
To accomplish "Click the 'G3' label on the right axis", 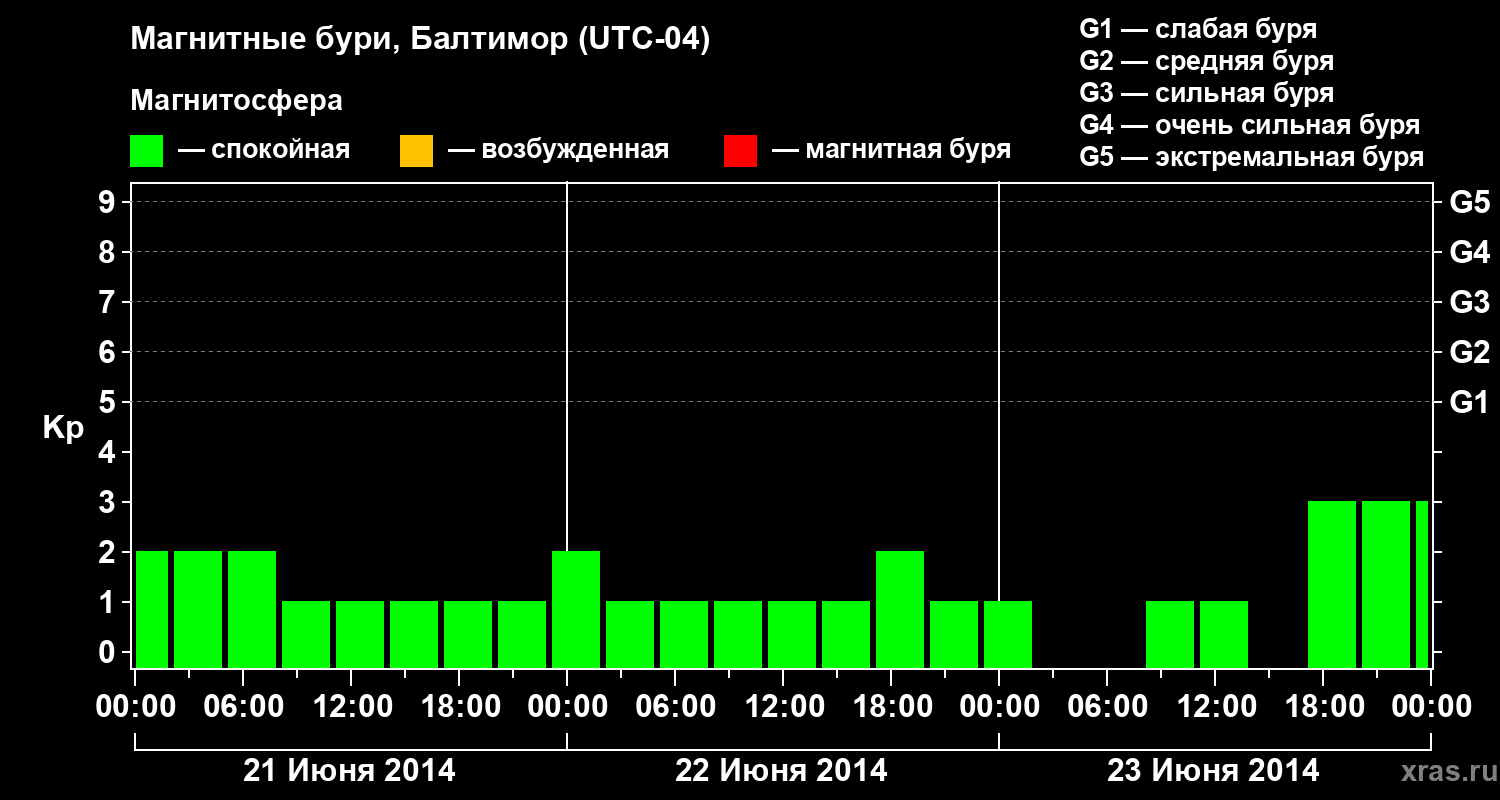I will [x=1469, y=303].
